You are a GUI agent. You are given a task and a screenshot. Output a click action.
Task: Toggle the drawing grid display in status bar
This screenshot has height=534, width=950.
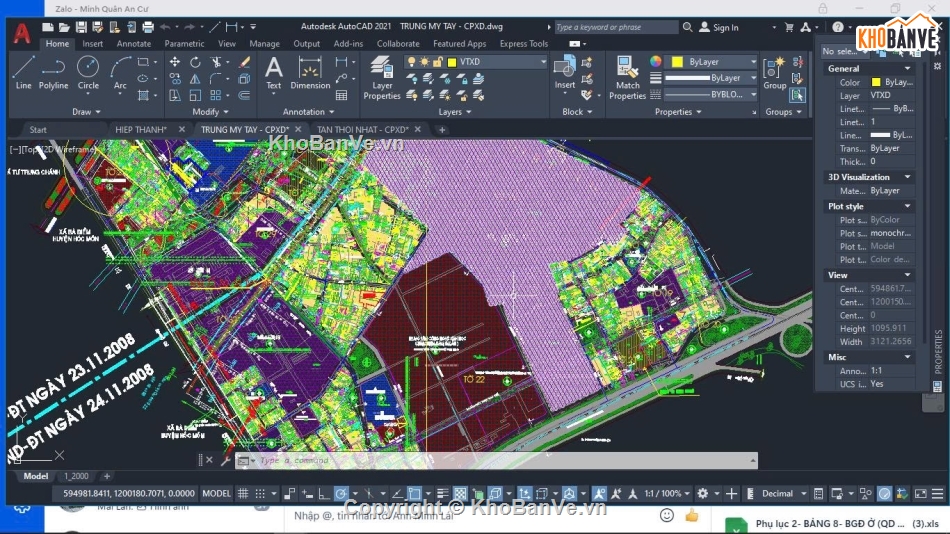(243, 493)
